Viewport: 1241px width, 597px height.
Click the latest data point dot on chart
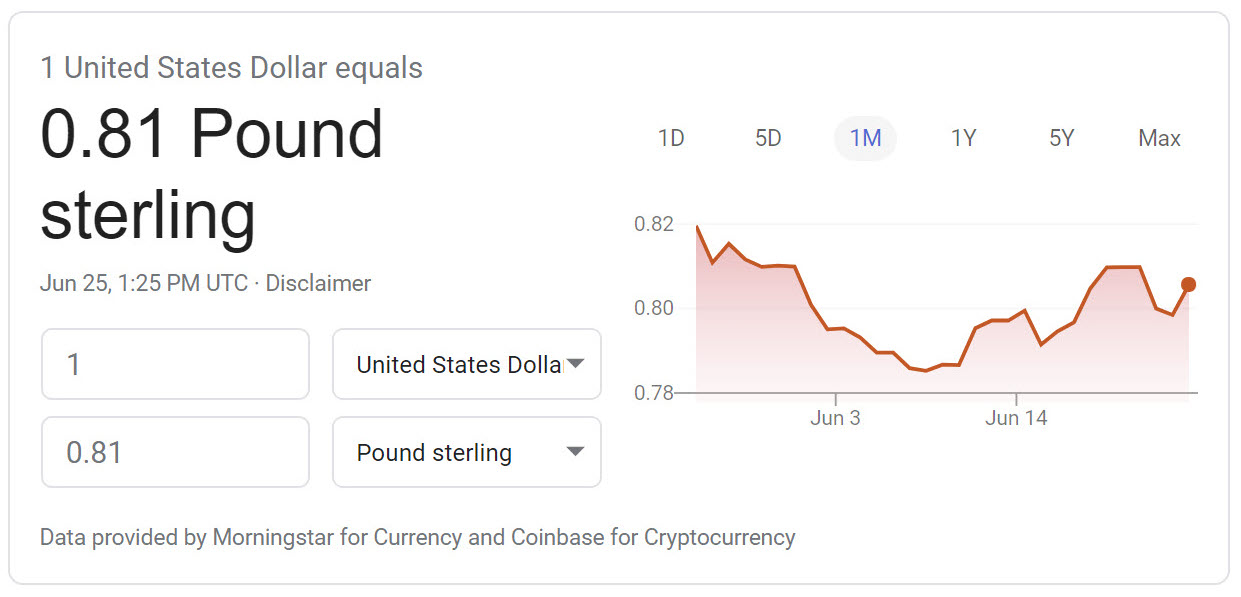[x=1188, y=285]
